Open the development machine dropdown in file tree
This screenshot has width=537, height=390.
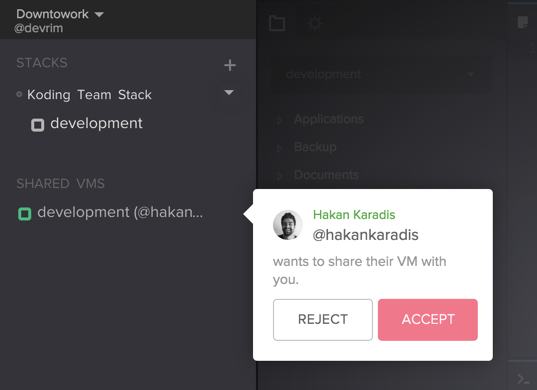tap(381, 74)
